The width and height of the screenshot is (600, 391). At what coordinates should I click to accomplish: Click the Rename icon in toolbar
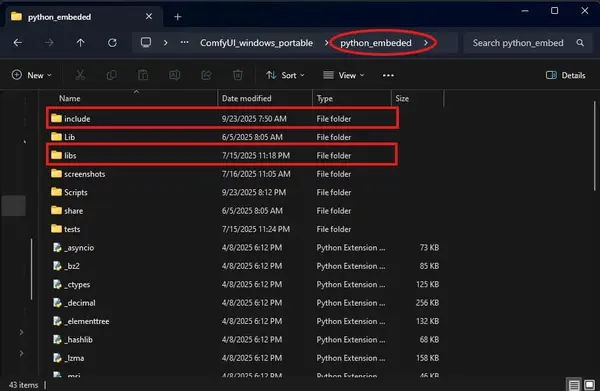coord(174,75)
